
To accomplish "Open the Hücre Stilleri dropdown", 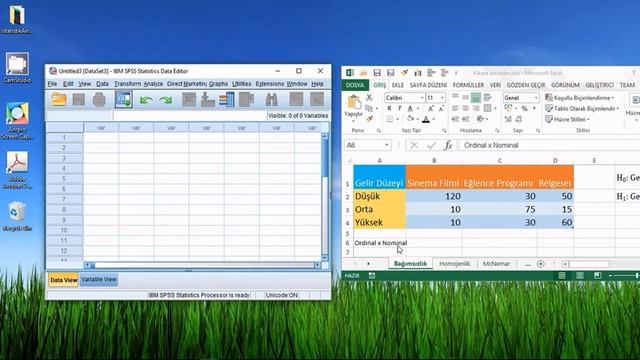I will pos(568,119).
